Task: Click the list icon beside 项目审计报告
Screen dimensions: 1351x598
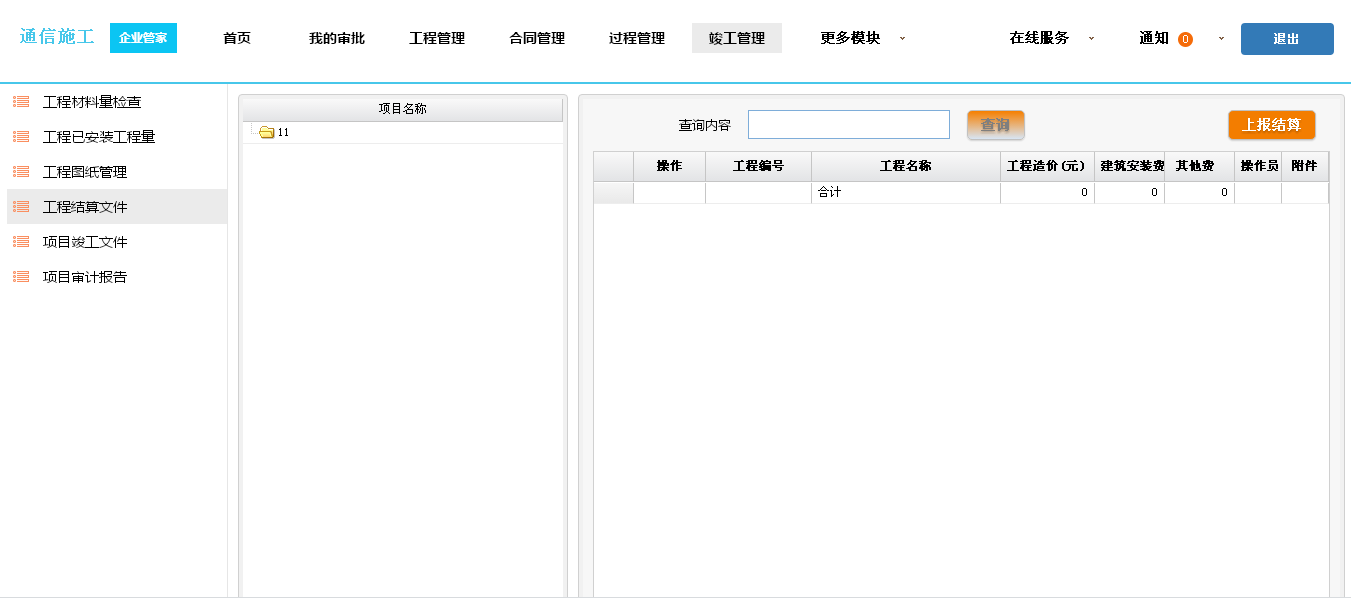Action: pos(21,277)
